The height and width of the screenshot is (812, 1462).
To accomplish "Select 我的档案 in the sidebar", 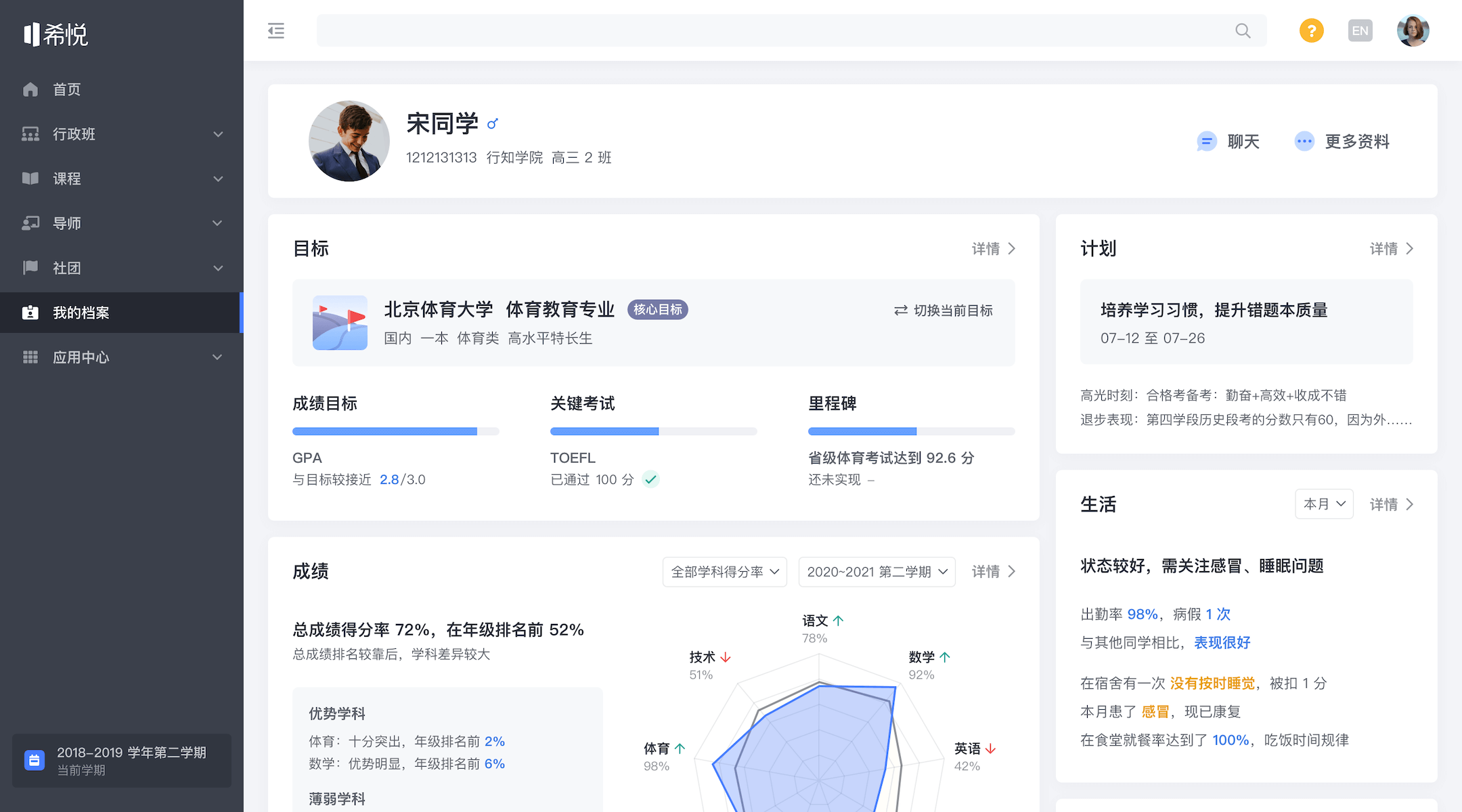I will [81, 313].
